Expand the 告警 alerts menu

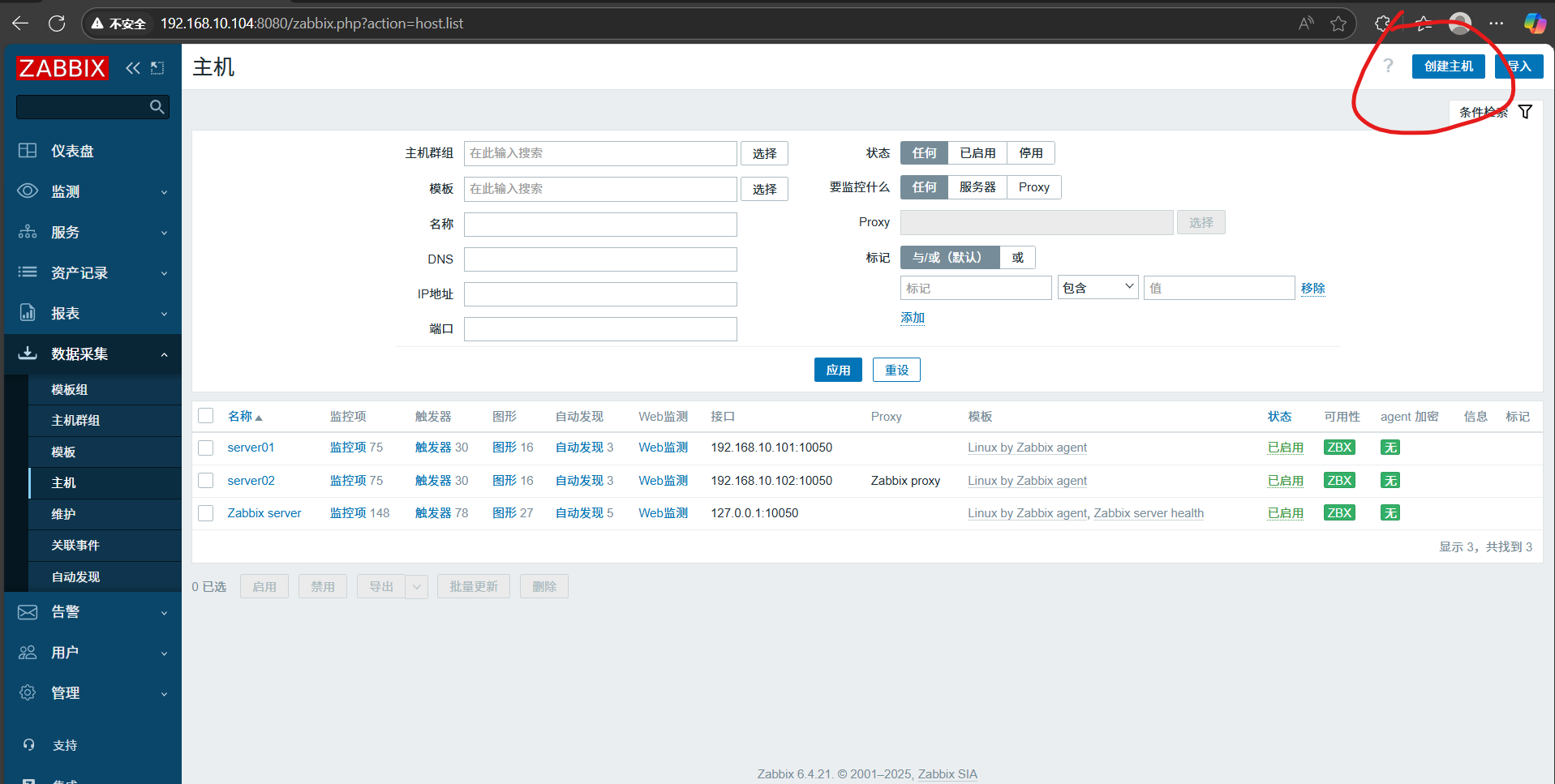point(92,612)
